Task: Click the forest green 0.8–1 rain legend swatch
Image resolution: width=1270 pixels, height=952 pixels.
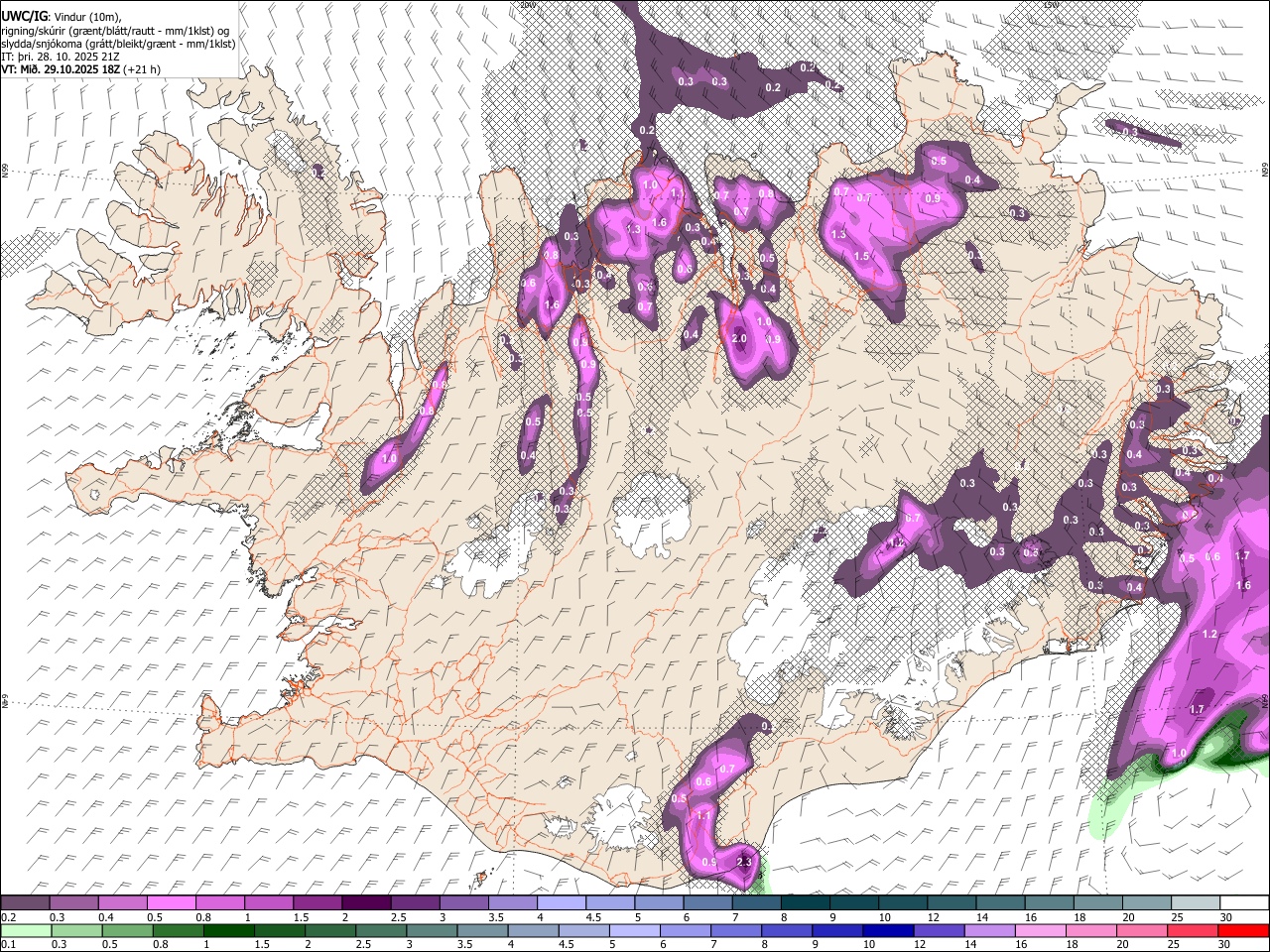Action: click(178, 930)
